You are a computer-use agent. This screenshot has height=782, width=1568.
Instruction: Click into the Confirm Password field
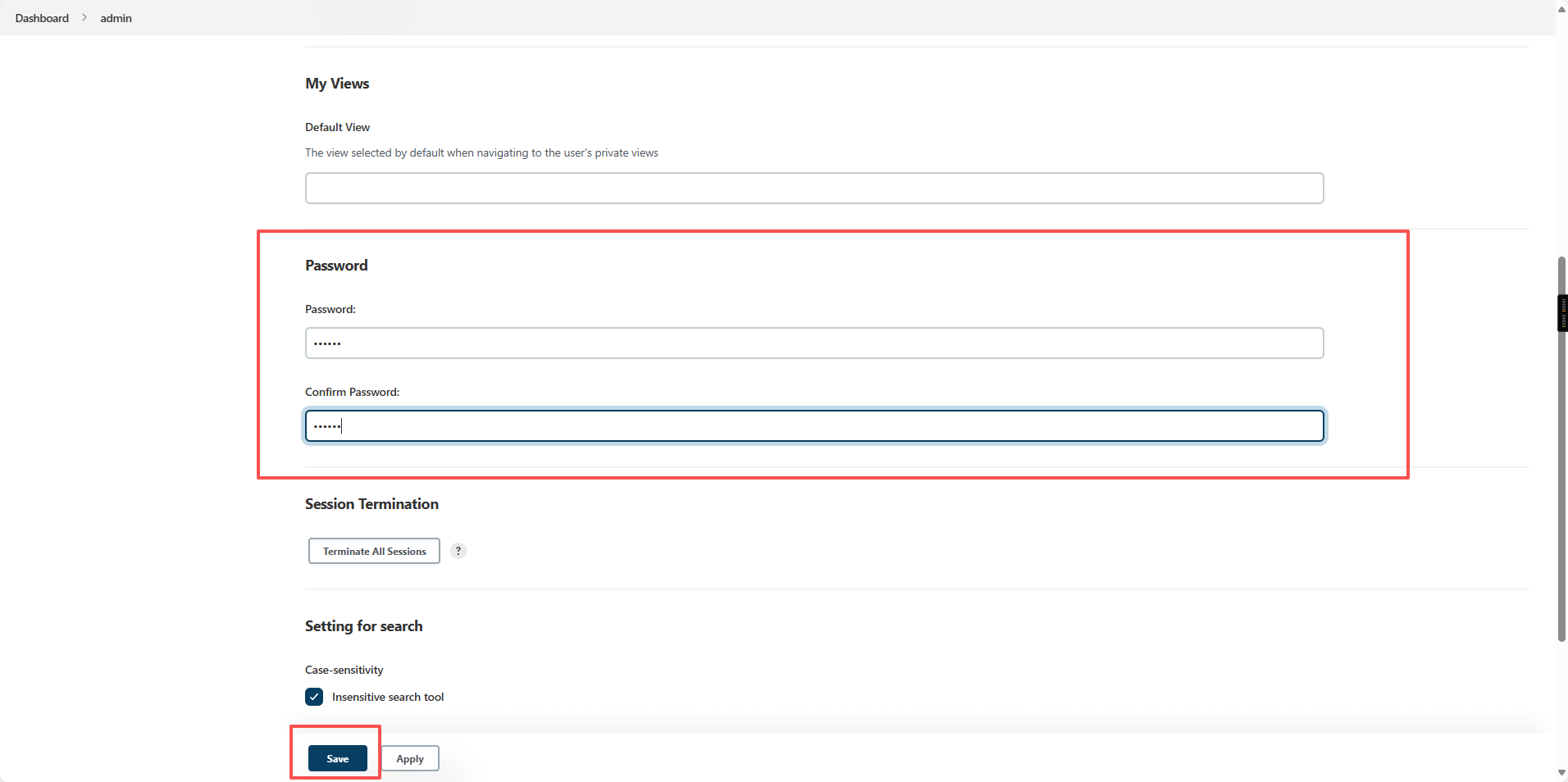click(x=814, y=425)
